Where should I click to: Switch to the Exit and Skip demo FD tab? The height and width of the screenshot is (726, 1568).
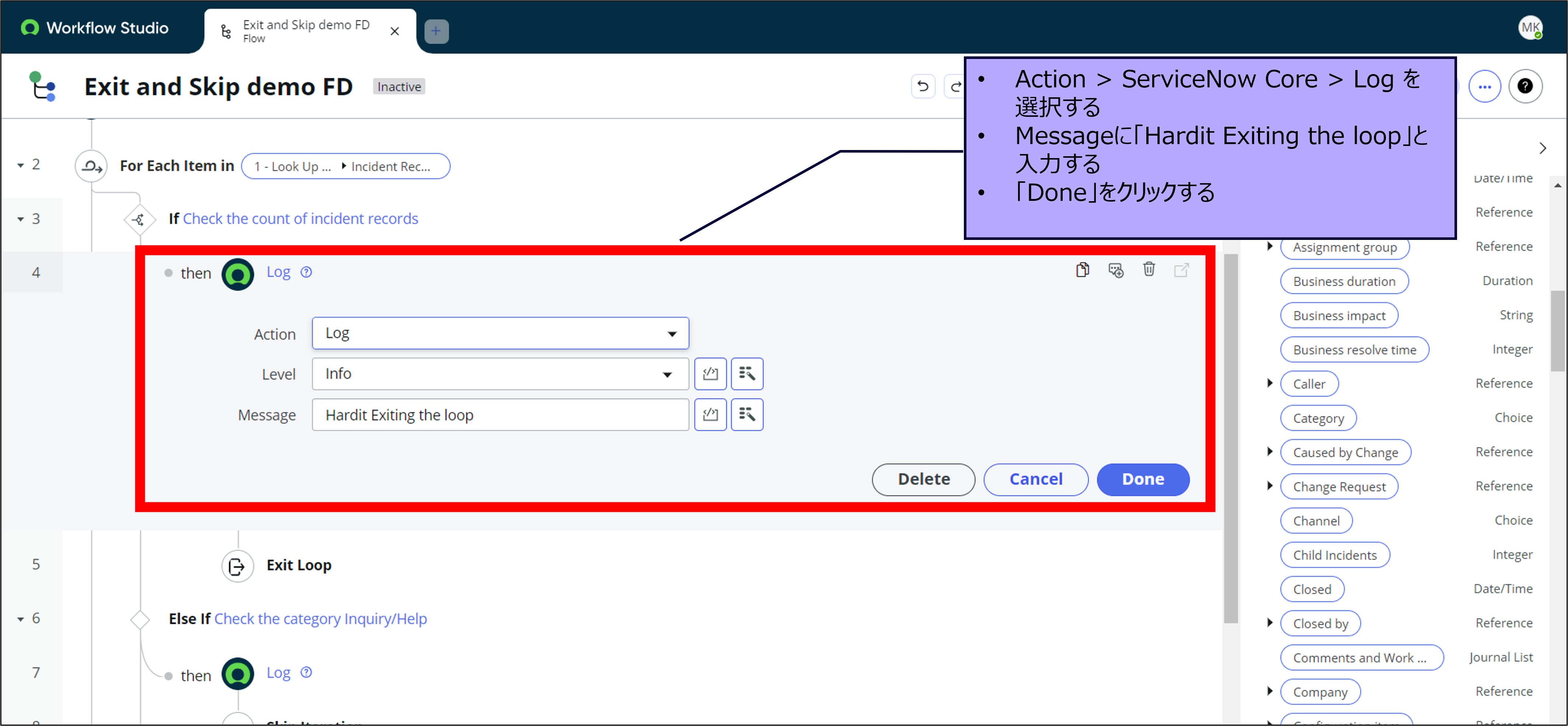pyautogui.click(x=304, y=31)
